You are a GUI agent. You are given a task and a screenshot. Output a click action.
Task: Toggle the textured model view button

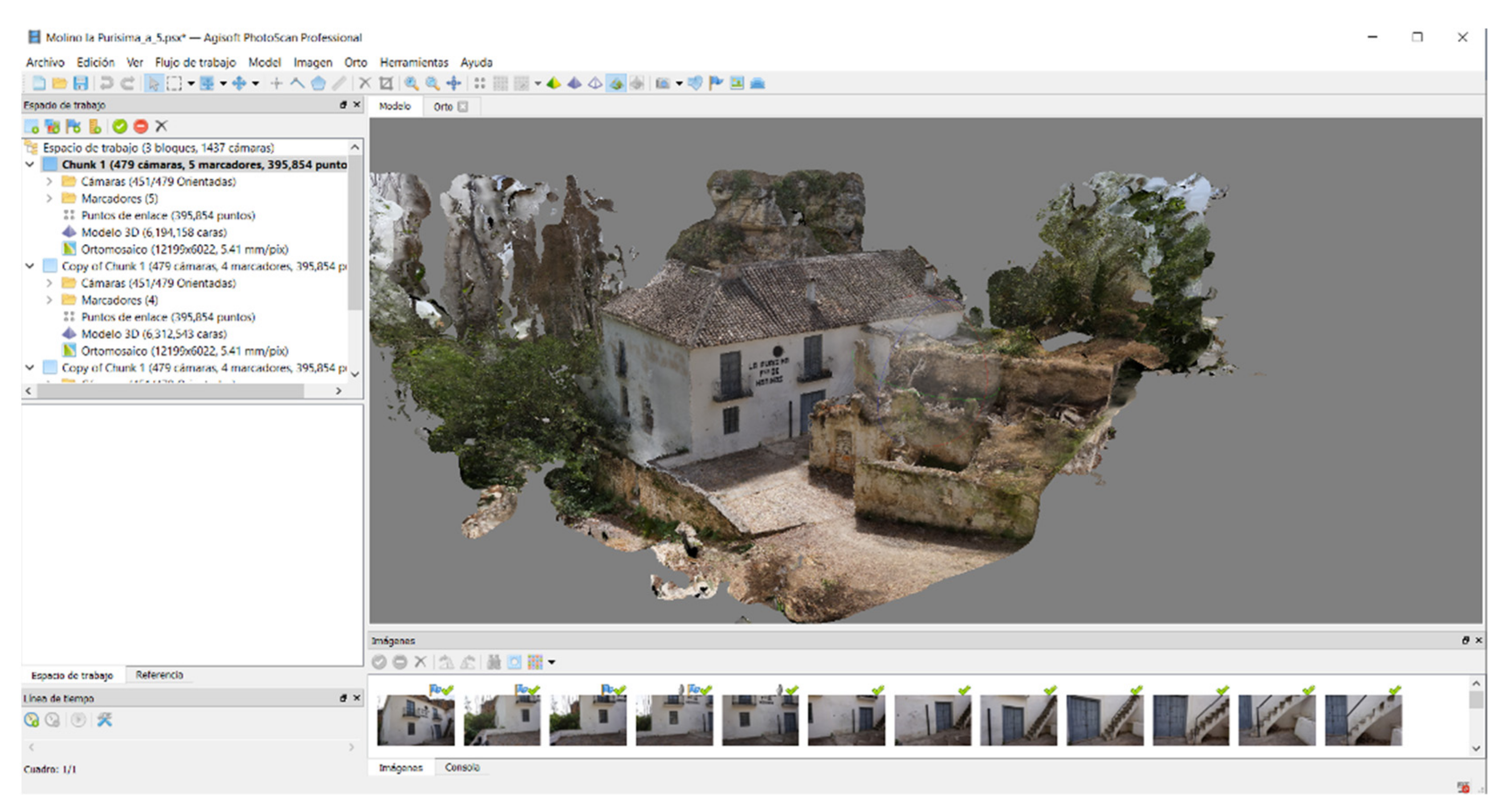(x=615, y=83)
